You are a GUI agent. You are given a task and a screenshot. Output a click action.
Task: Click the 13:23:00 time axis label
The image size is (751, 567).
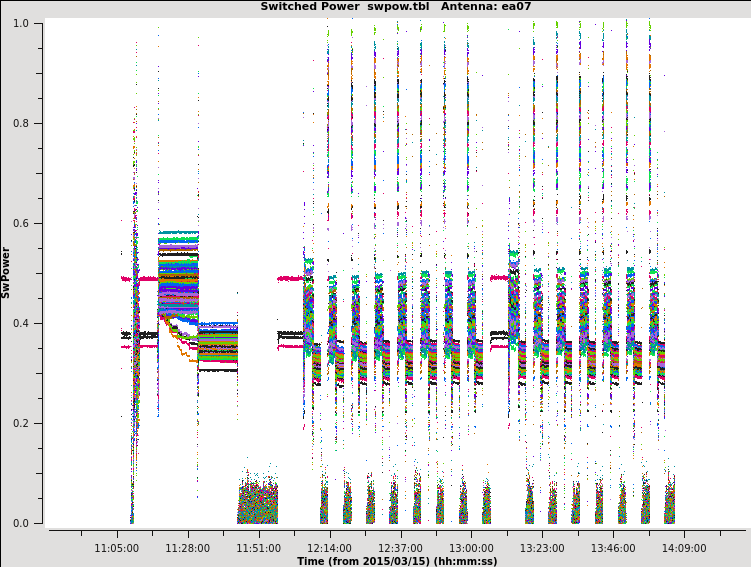(542, 548)
